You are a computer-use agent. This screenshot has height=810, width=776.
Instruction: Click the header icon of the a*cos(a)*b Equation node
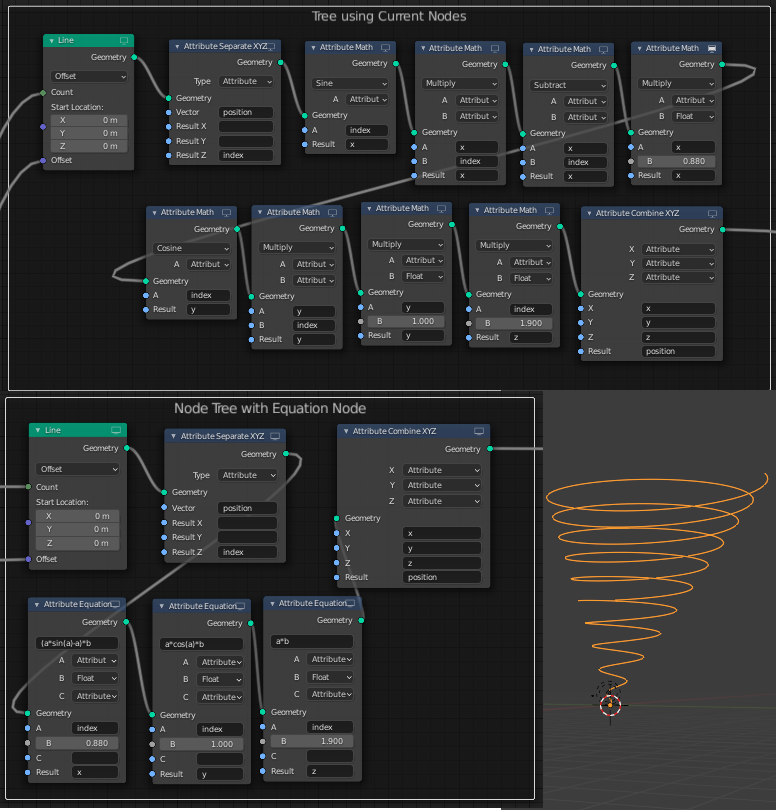pyautogui.click(x=241, y=606)
